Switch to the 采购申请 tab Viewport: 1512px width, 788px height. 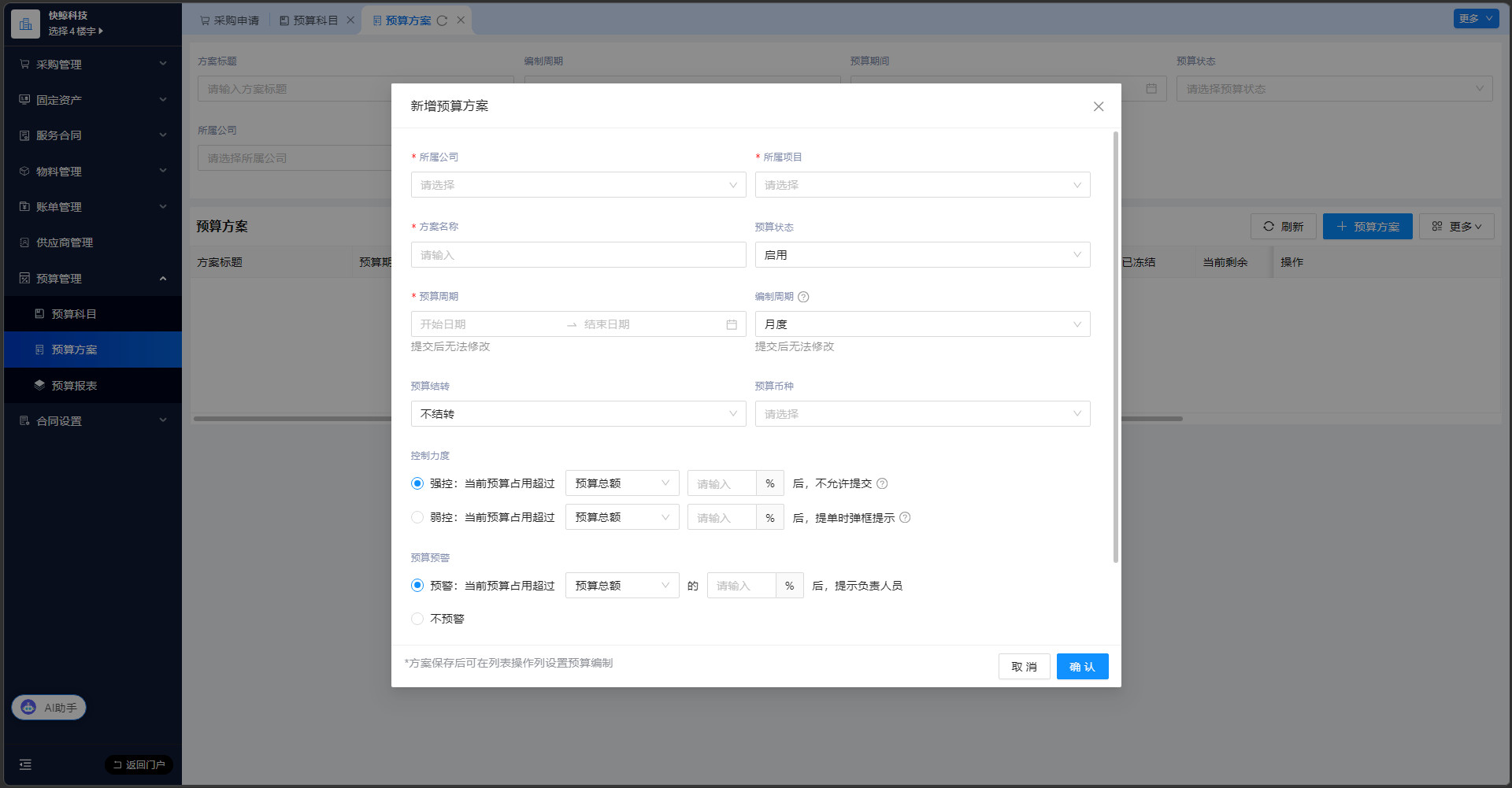[x=229, y=20]
